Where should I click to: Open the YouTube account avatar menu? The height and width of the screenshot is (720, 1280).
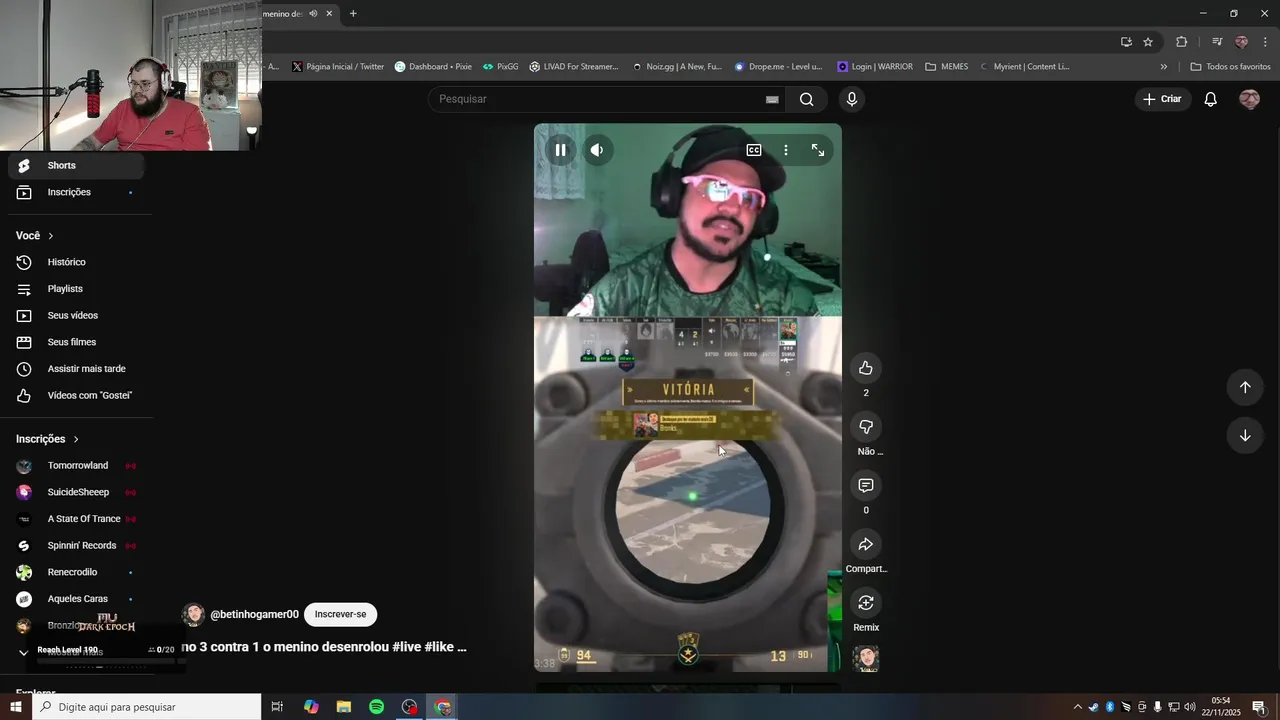(1249, 99)
